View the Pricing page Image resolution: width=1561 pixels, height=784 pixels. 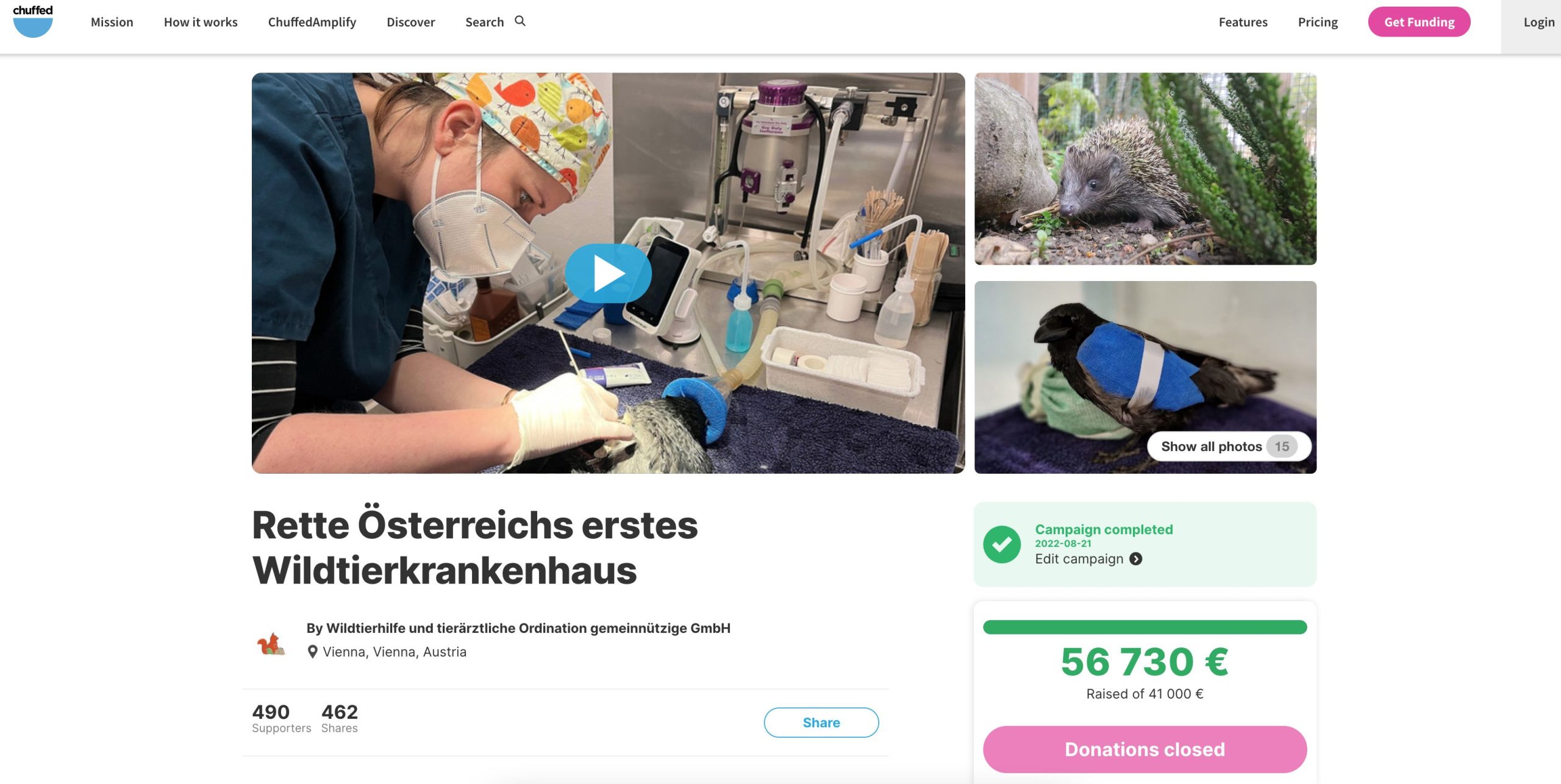coord(1318,22)
